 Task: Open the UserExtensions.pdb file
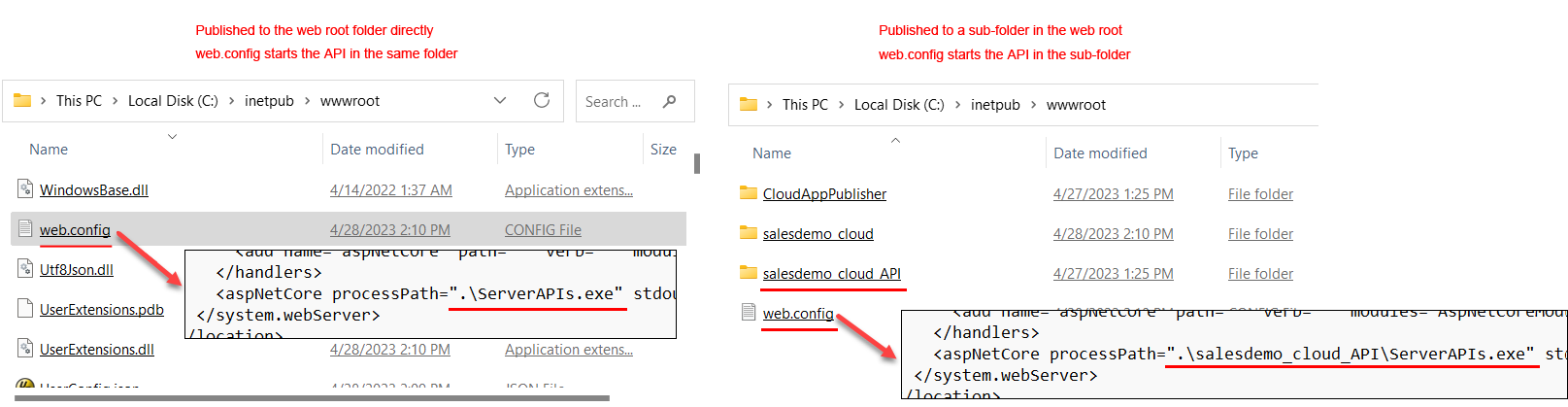pos(102,310)
